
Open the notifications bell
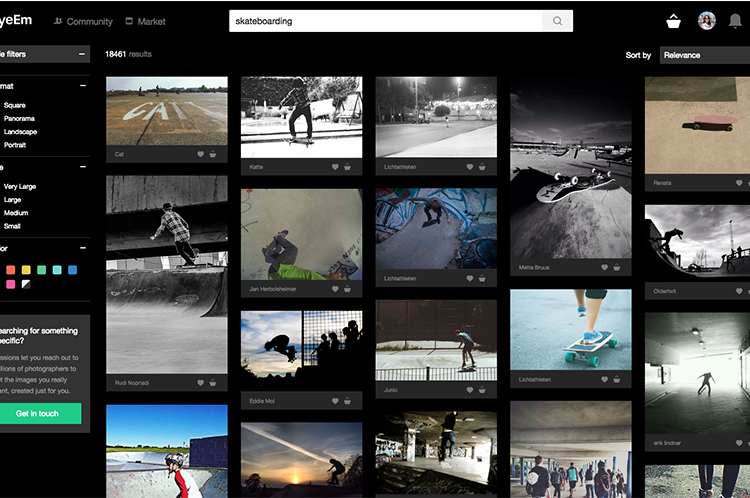(736, 21)
